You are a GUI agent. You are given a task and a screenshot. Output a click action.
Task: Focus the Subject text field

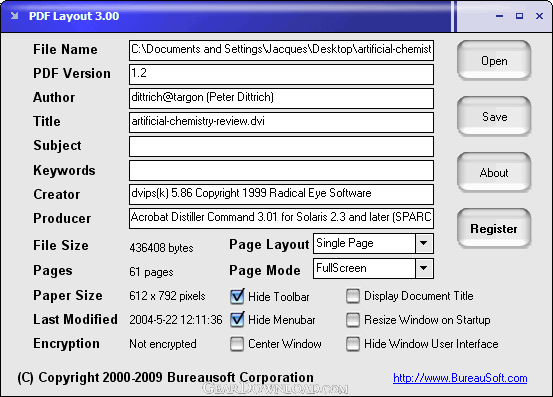tap(281, 146)
